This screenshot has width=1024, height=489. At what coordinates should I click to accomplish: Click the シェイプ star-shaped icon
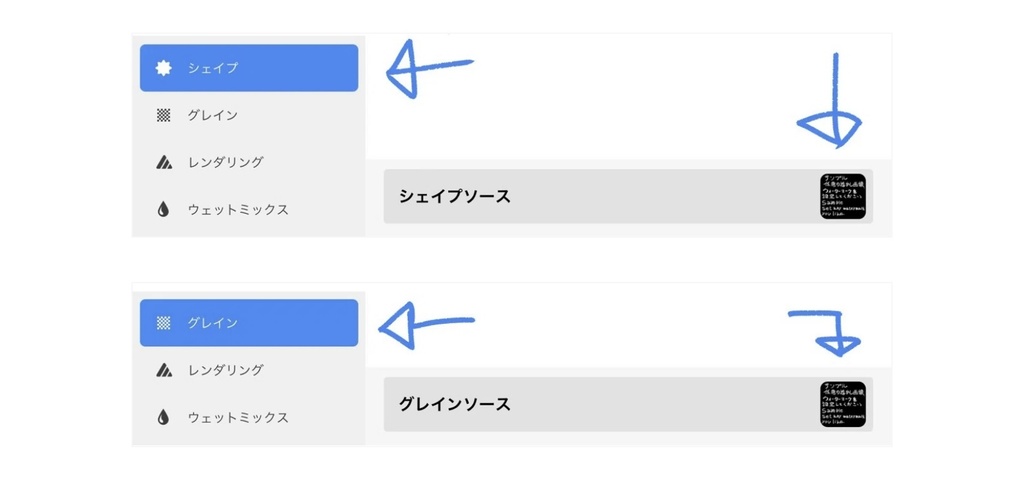(x=164, y=68)
